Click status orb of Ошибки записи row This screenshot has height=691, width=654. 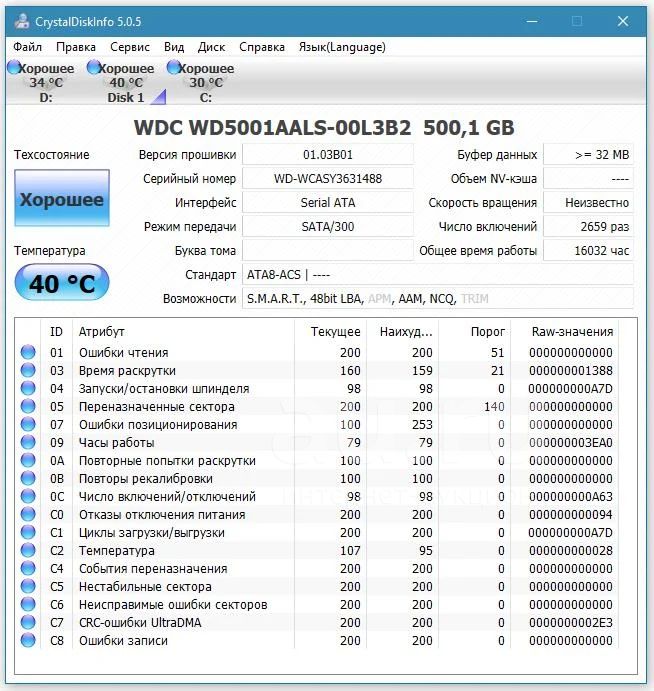click(x=28, y=640)
